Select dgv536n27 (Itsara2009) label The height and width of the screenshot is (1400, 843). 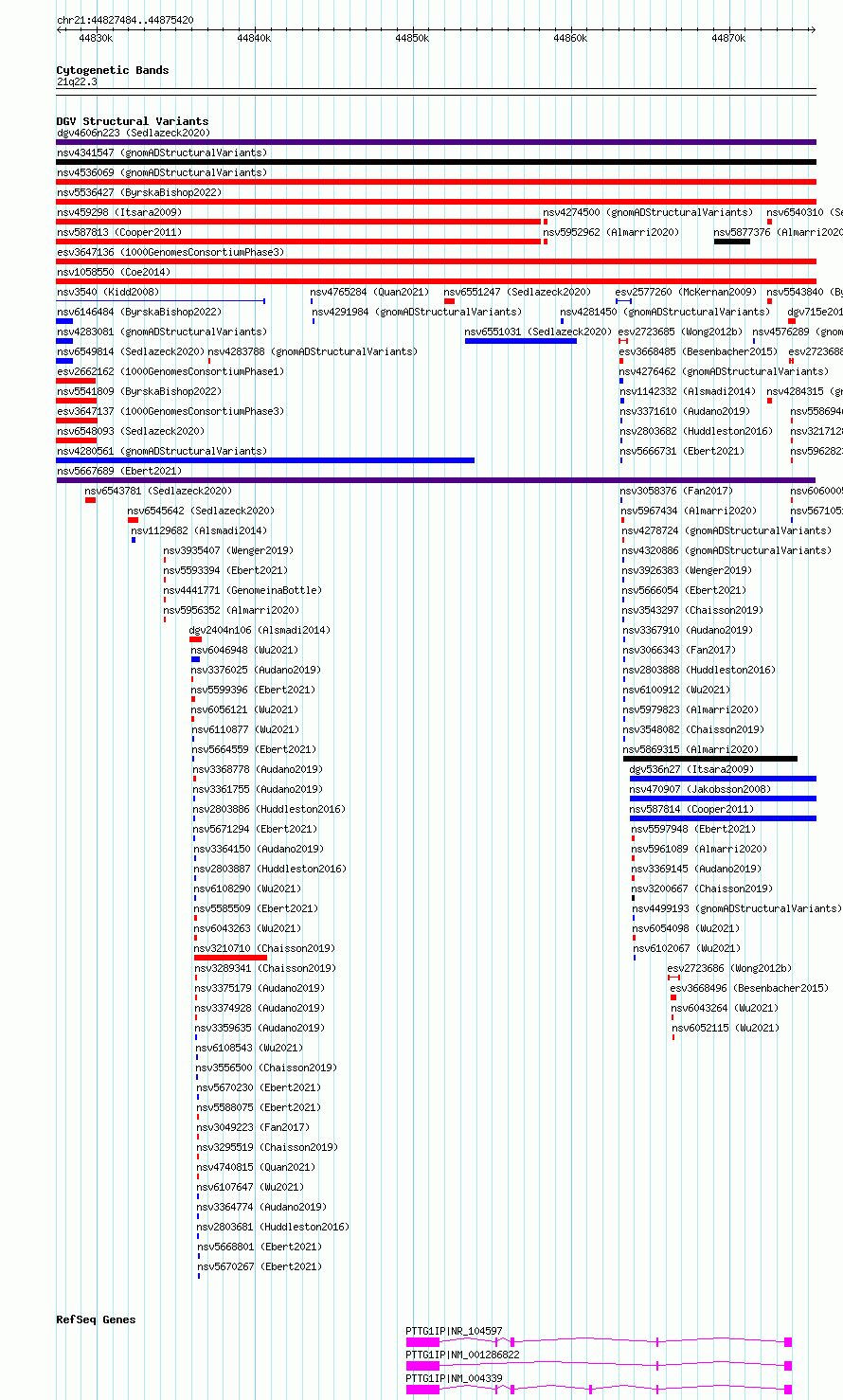tap(691, 769)
